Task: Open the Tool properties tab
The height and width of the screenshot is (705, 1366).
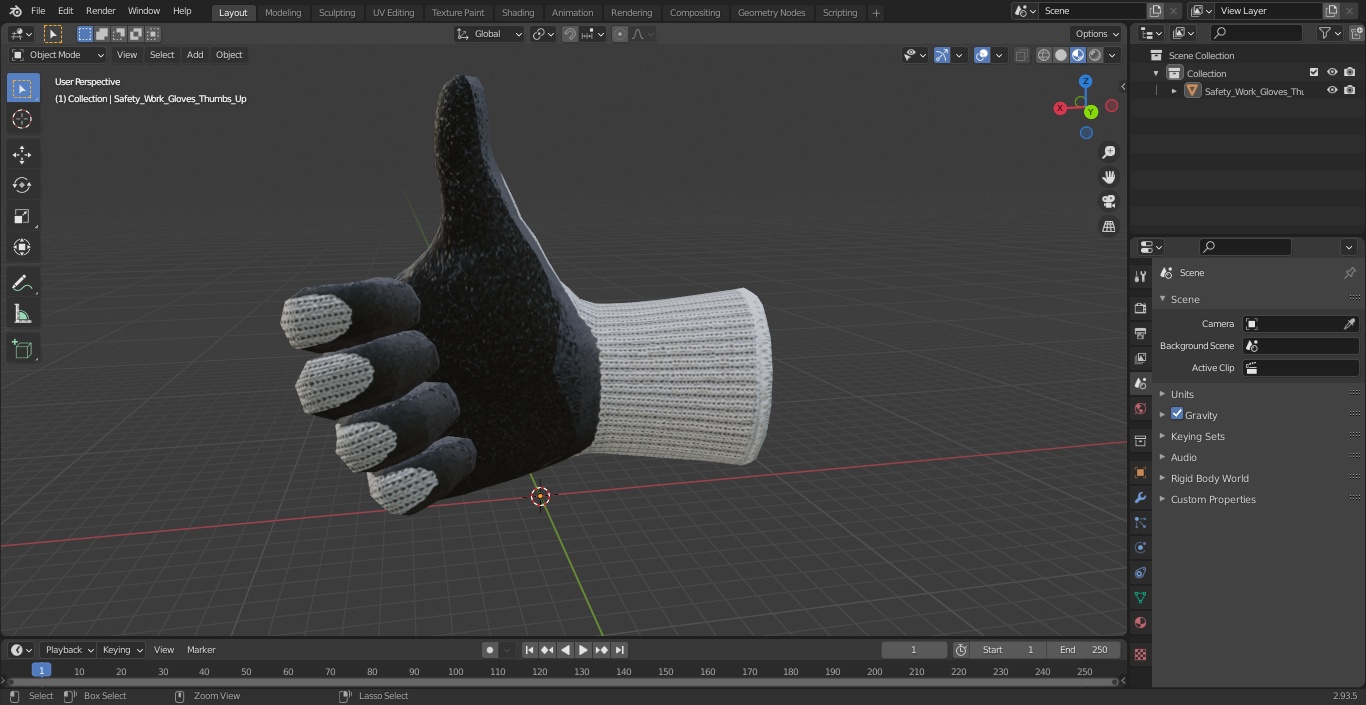Action: 1140,276
